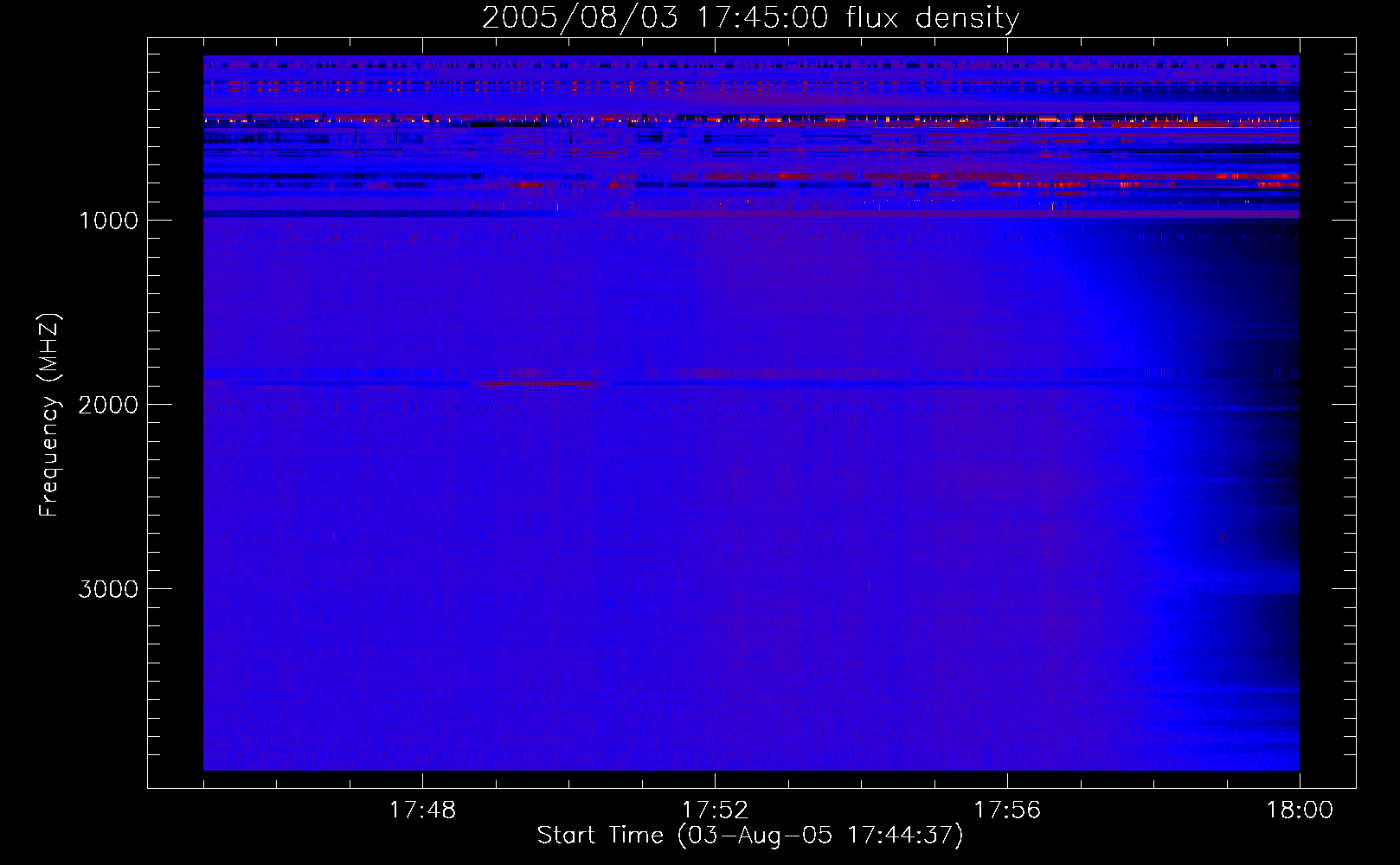Click the plot title '2005/08/03 17:45:00 flux density'

750,18
